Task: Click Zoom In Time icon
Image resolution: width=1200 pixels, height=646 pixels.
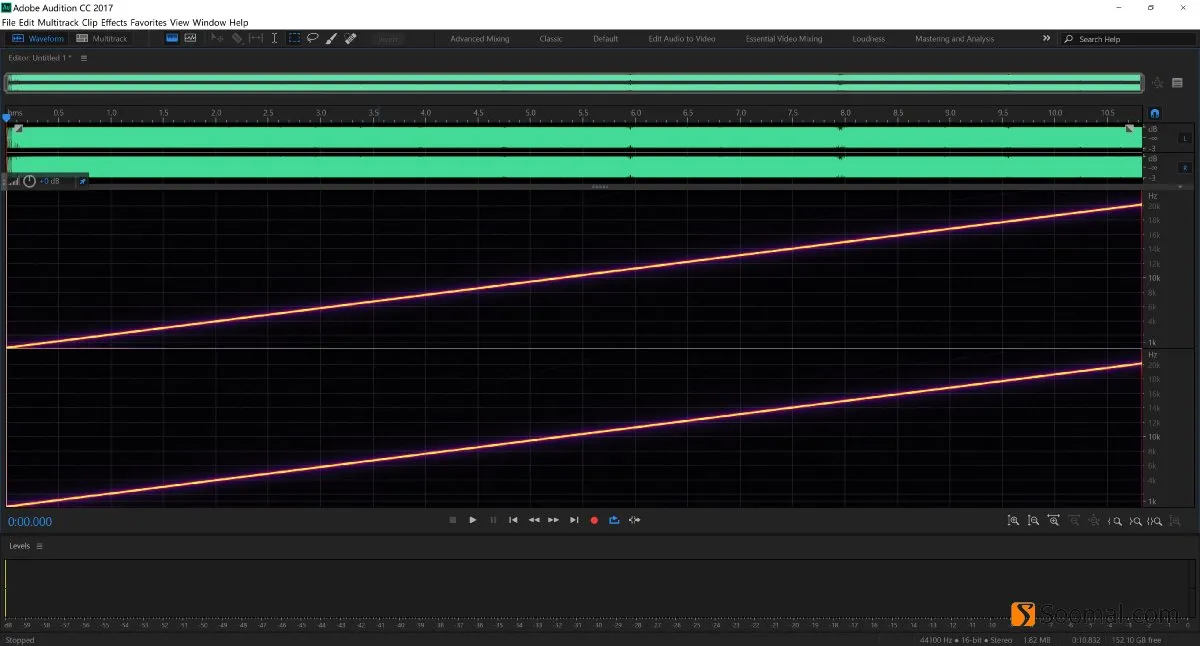Action: coord(1053,521)
